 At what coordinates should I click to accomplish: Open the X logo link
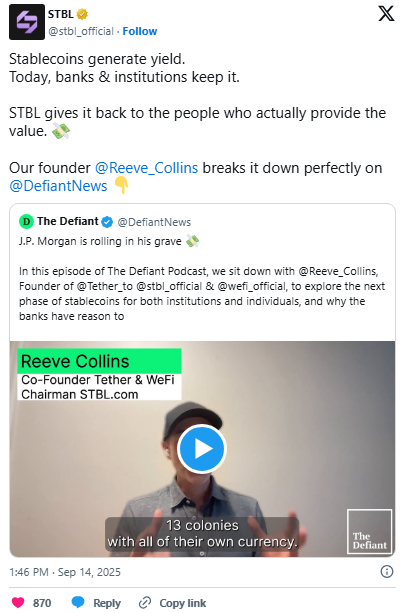coord(386,14)
